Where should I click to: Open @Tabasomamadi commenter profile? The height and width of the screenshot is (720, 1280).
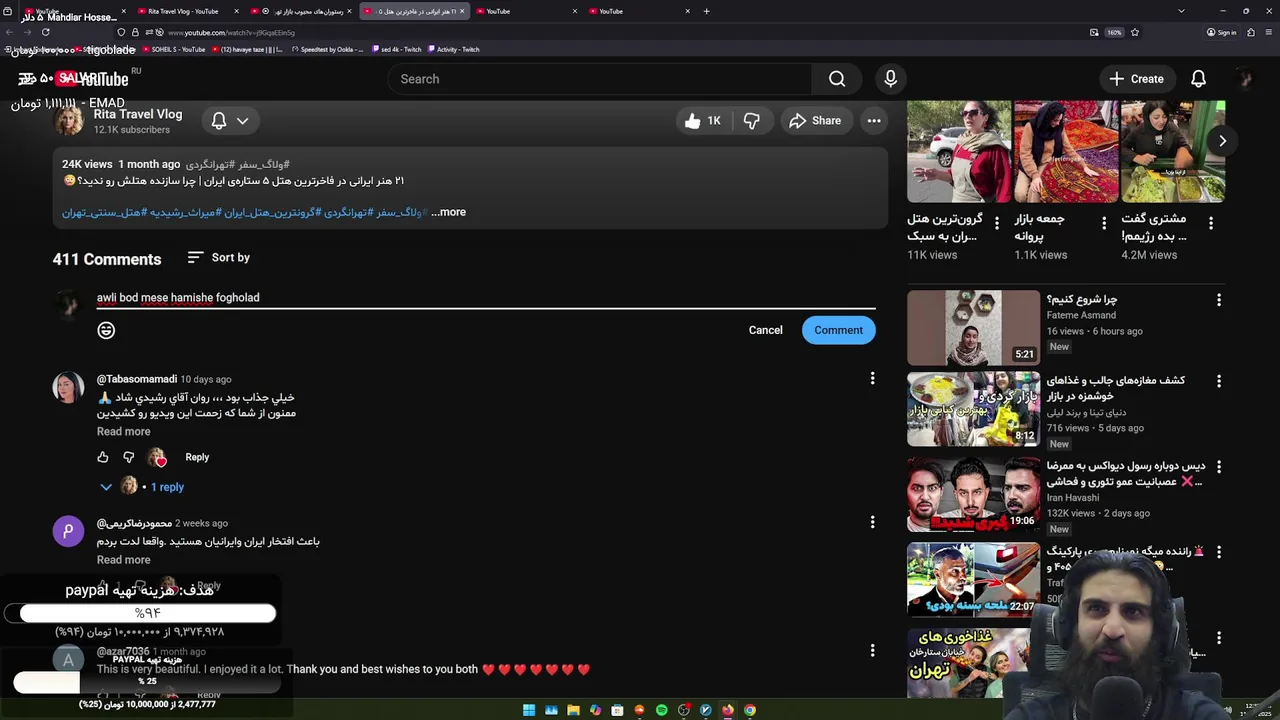click(x=137, y=379)
